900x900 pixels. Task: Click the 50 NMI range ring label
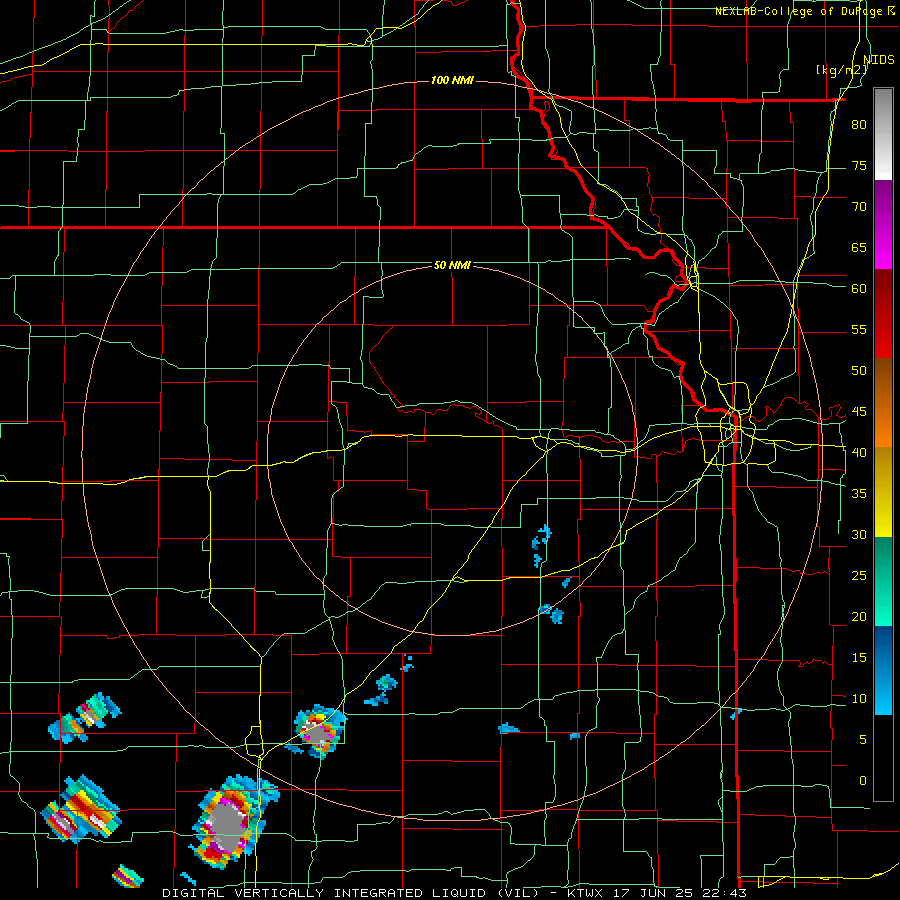point(452,265)
